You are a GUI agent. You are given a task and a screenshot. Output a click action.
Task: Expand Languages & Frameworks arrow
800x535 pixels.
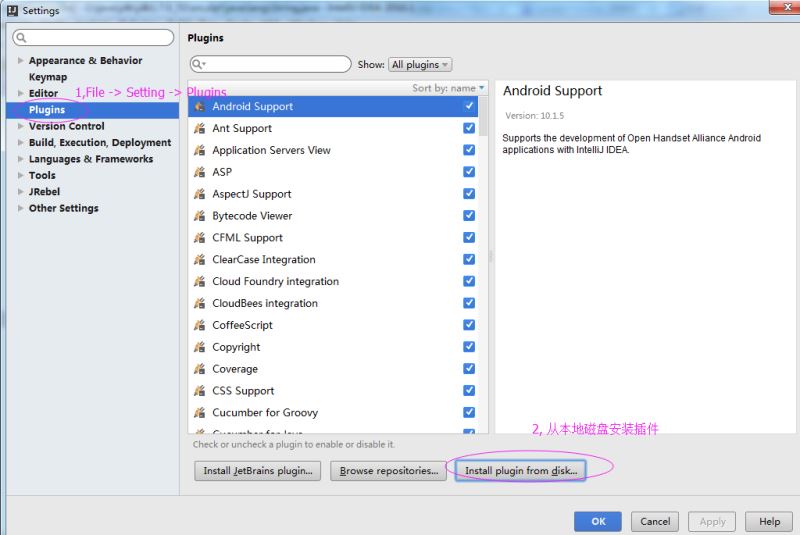point(20,159)
